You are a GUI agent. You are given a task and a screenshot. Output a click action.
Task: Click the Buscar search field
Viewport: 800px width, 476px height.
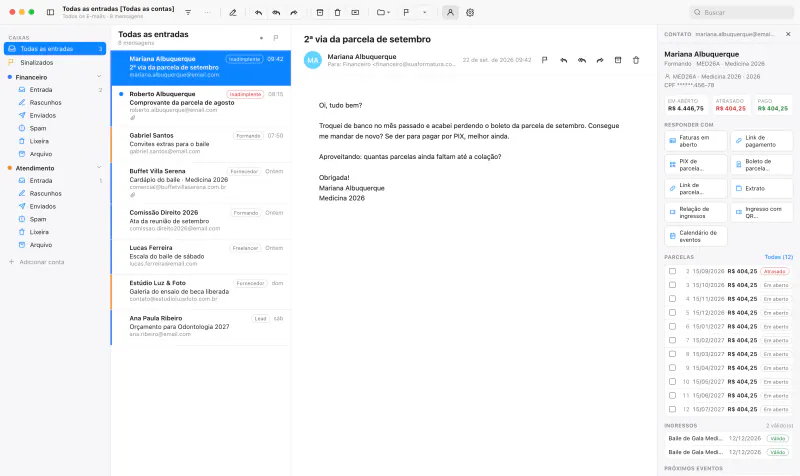tap(741, 12)
